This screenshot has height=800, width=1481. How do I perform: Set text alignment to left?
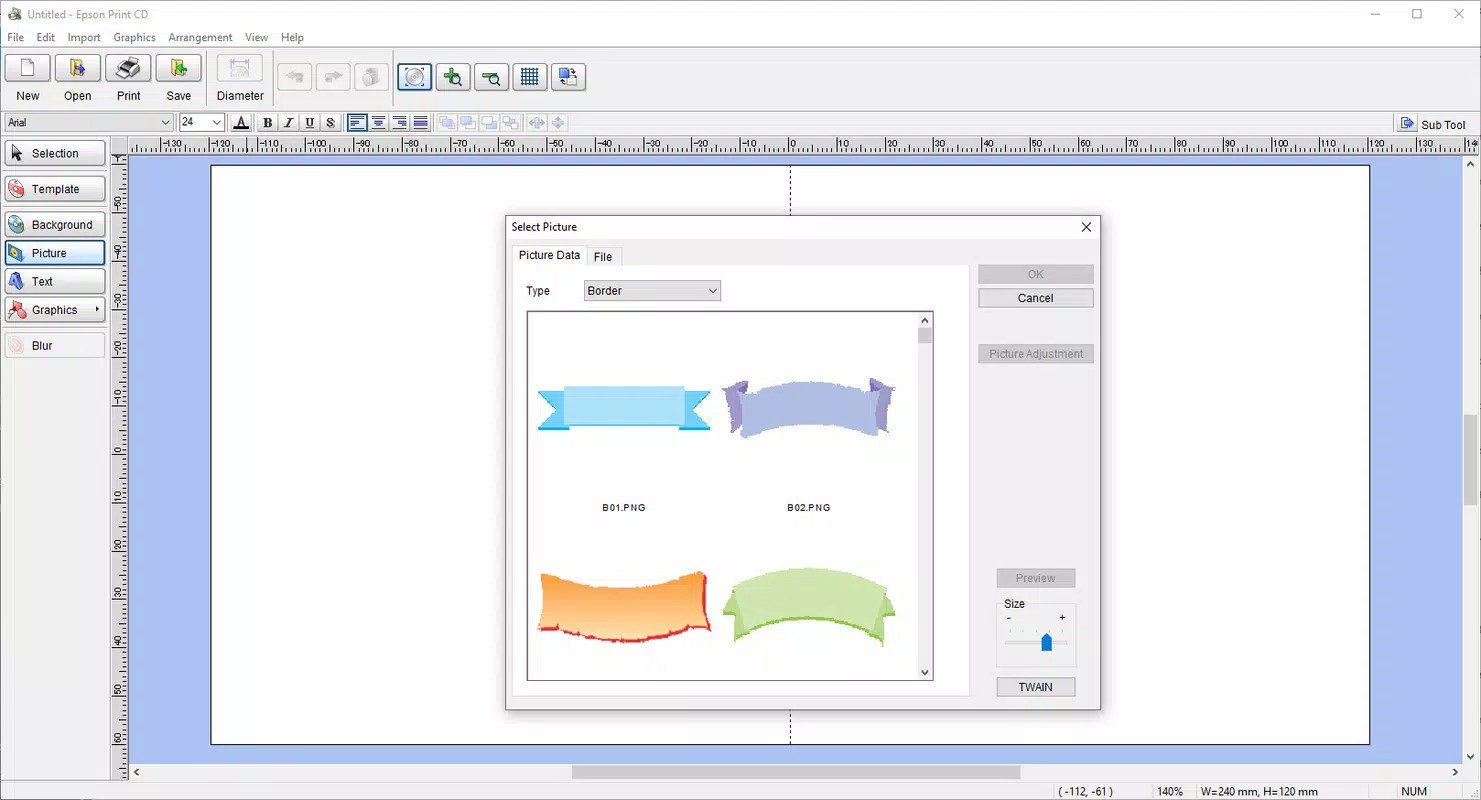[x=358, y=123]
